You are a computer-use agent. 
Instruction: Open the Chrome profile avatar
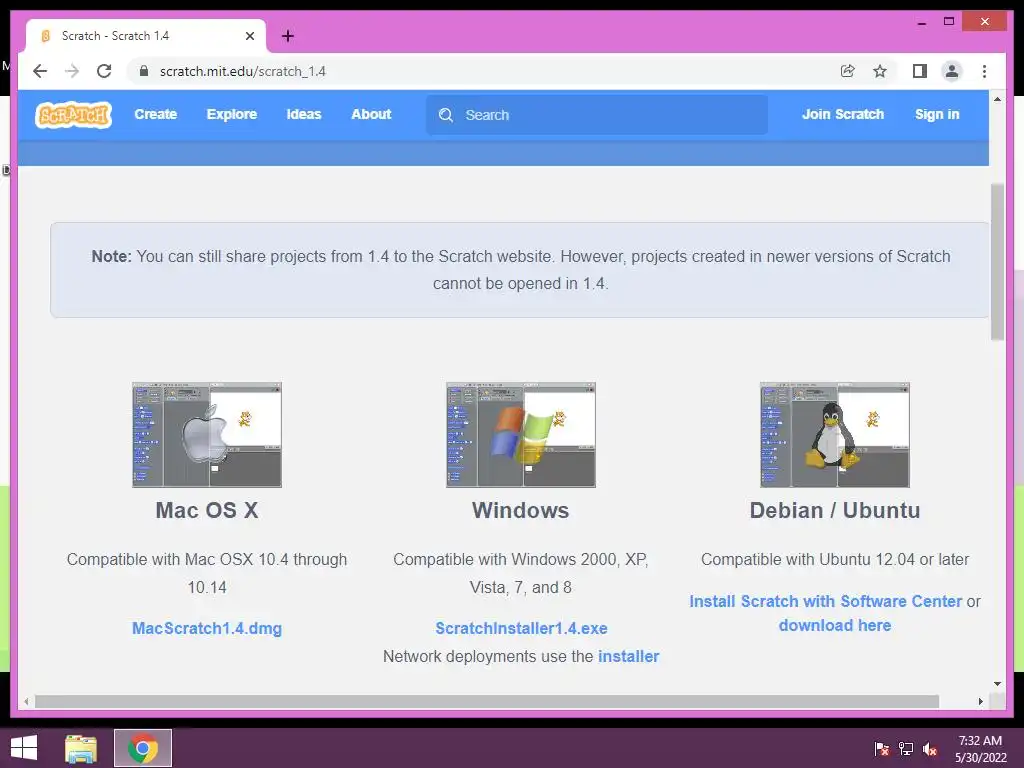point(952,71)
